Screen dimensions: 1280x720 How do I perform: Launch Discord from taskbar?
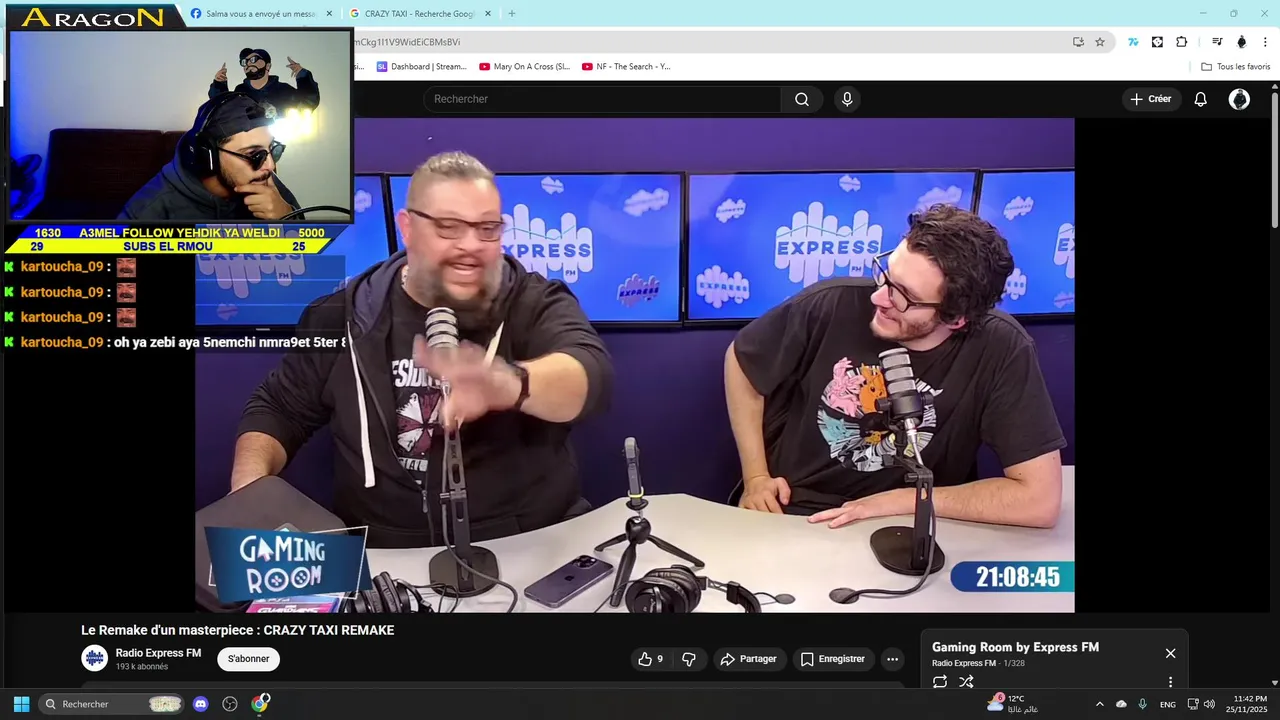point(200,704)
